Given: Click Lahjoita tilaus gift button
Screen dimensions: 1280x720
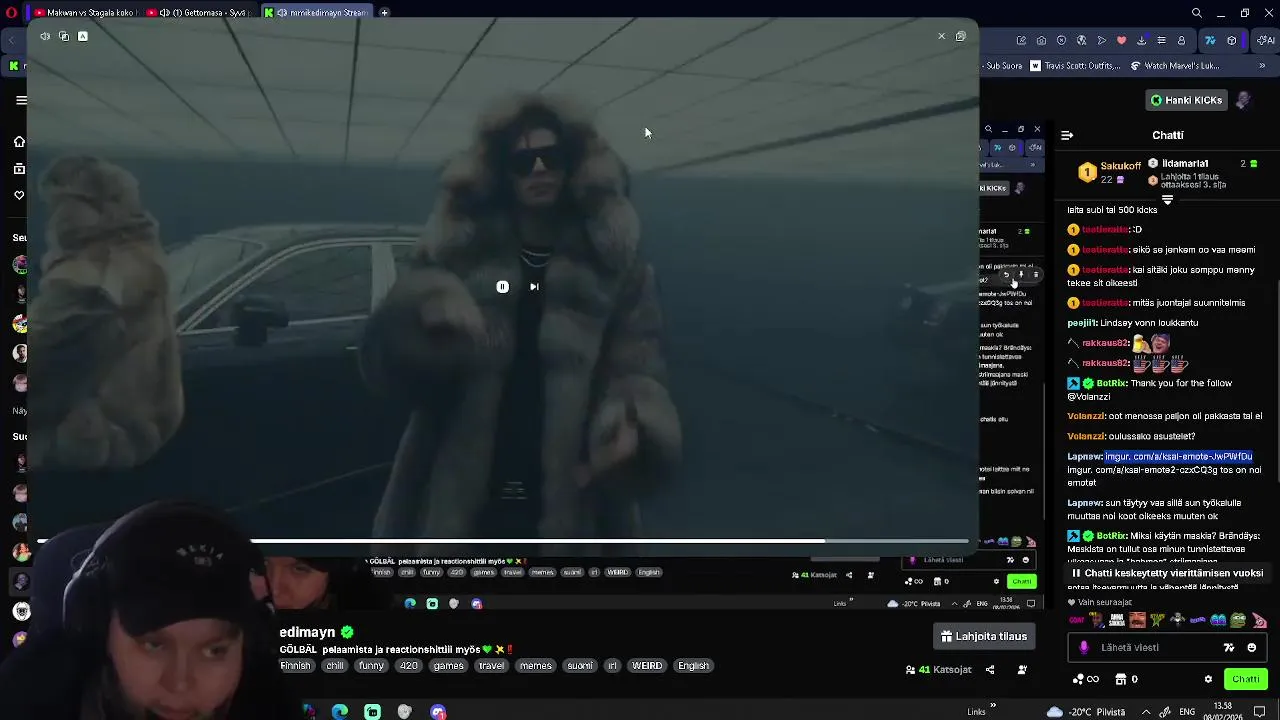Looking at the screenshot, I should point(985,636).
